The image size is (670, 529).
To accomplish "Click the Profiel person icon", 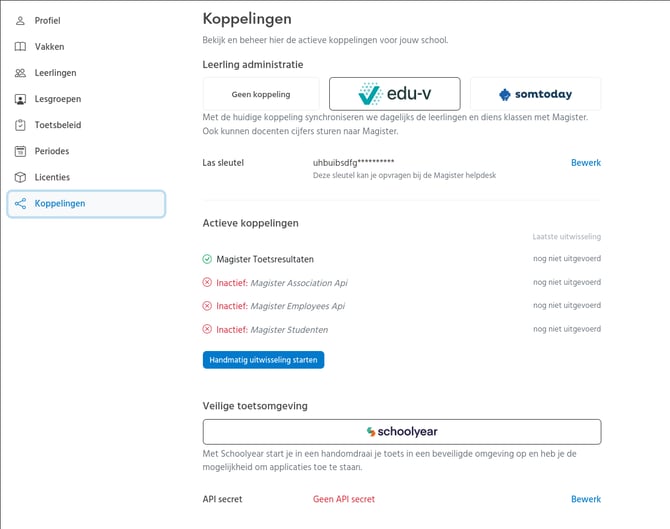I will pyautogui.click(x=21, y=20).
